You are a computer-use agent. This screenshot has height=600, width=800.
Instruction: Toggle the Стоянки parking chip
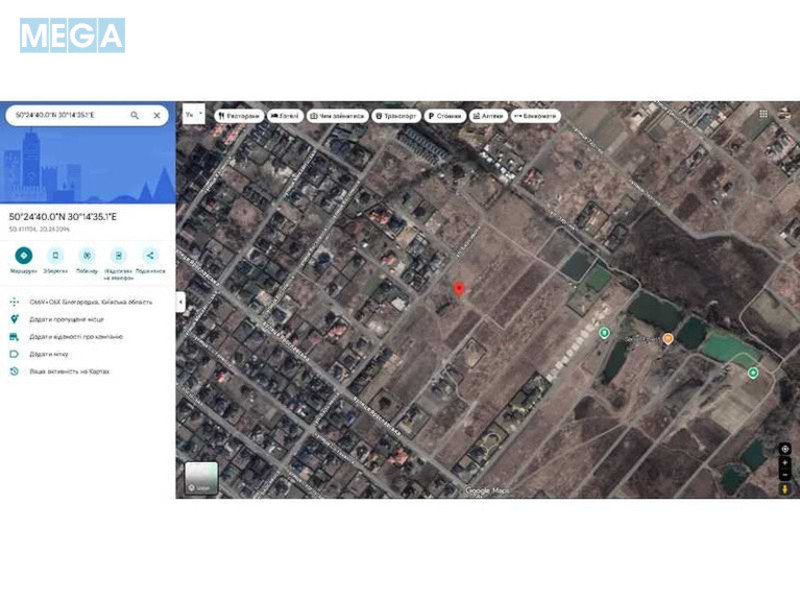coord(445,115)
